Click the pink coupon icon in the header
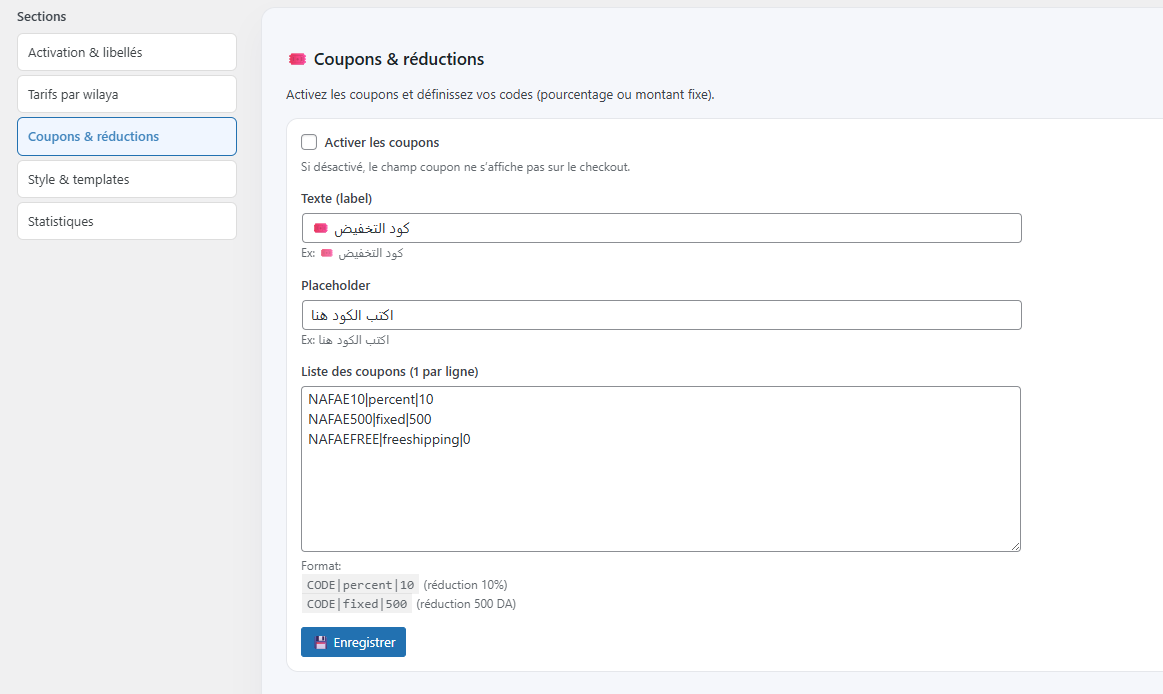Screen dimensions: 1163x694 tap(296, 59)
